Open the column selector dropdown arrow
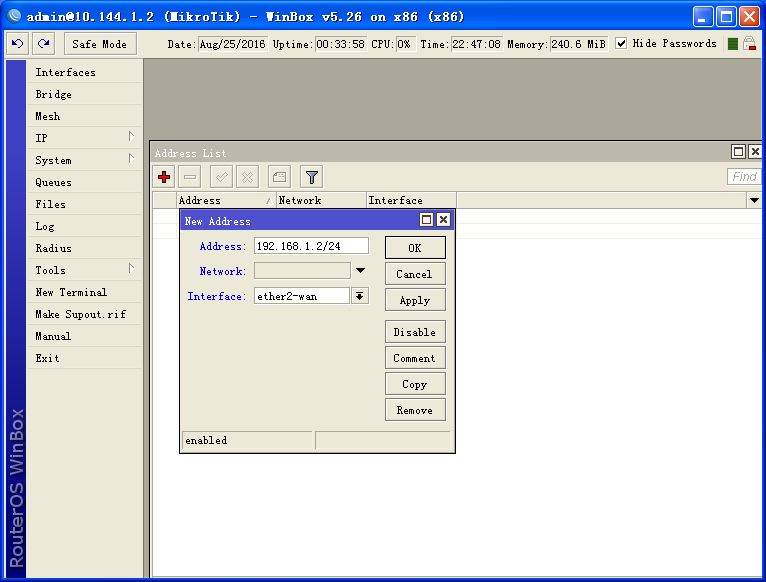766x582 pixels. [754, 200]
